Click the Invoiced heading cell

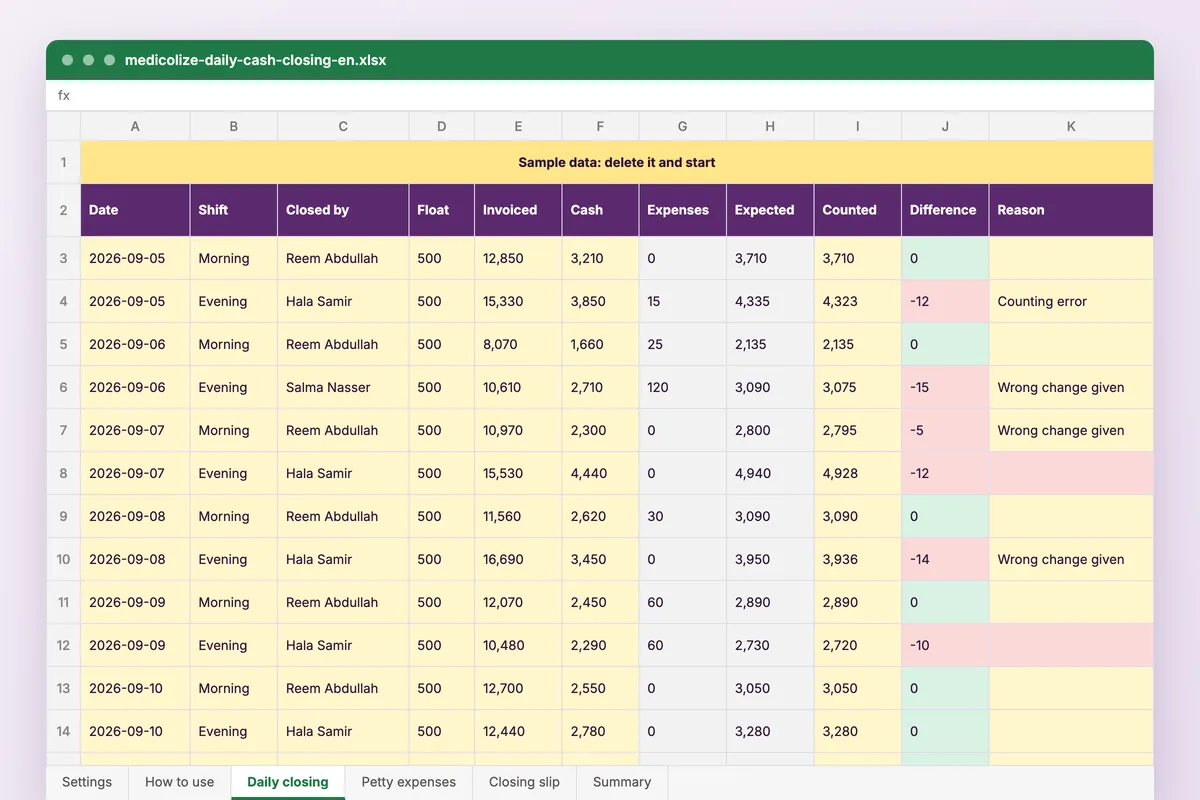pyautogui.click(x=518, y=210)
